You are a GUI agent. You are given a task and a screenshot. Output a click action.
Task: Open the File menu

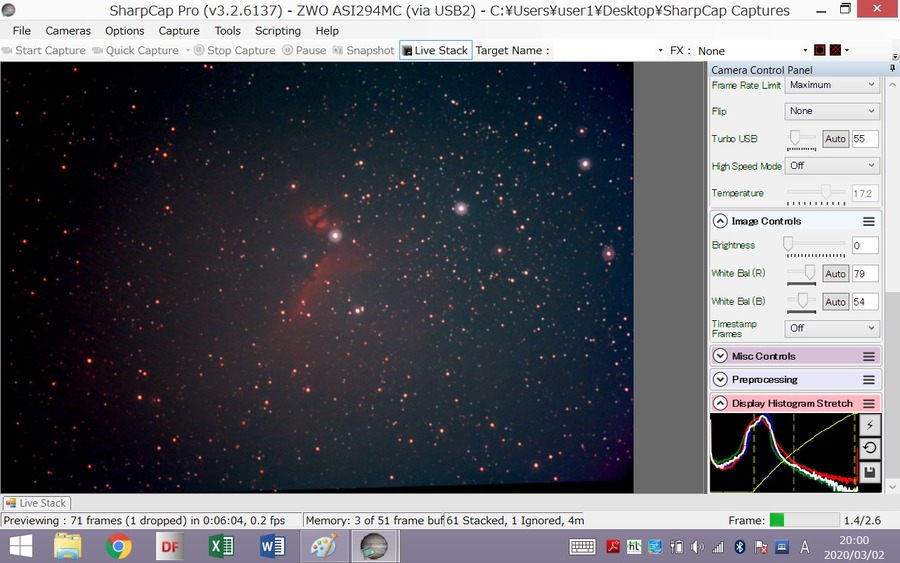click(x=22, y=31)
